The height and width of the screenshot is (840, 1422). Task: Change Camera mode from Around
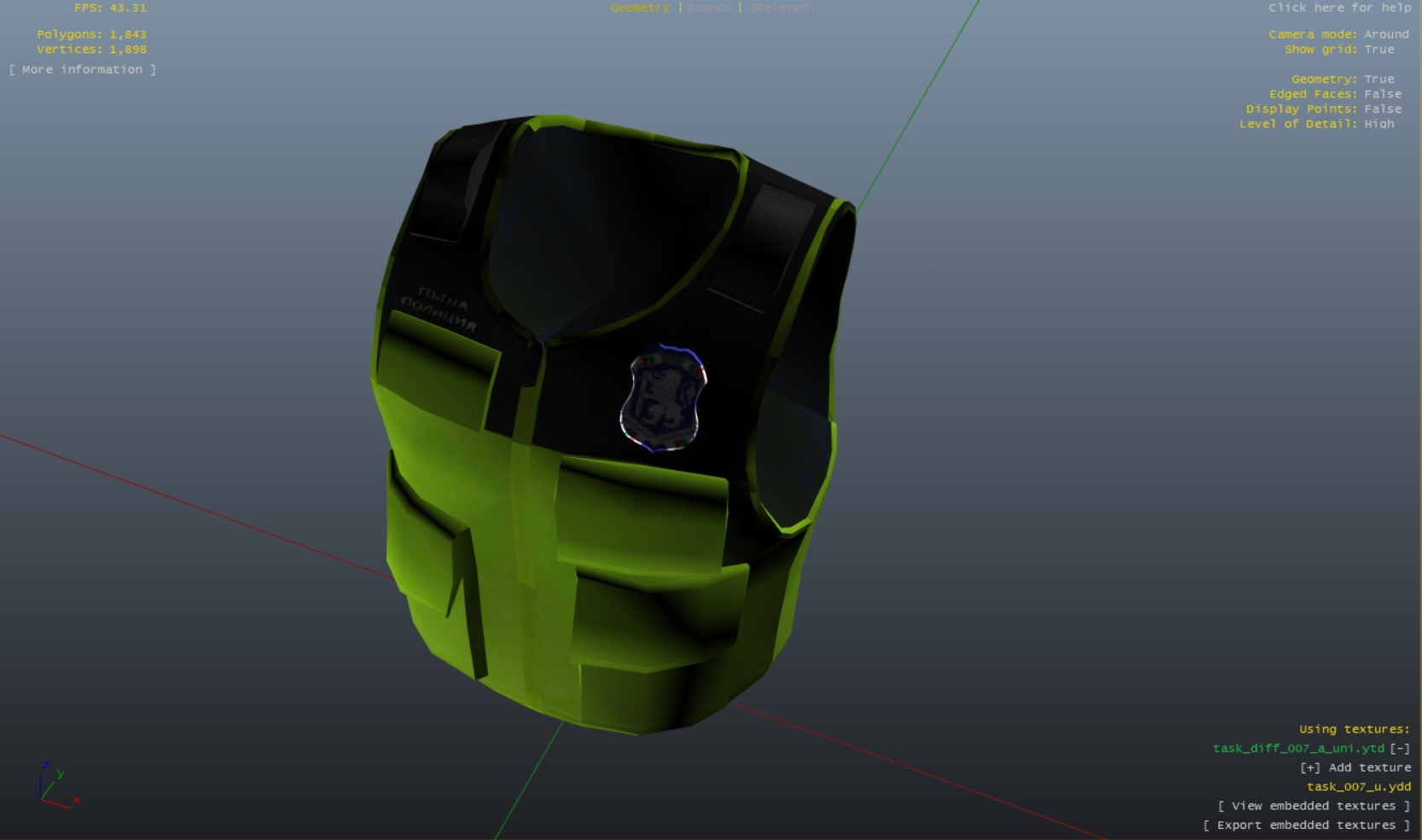point(1386,34)
